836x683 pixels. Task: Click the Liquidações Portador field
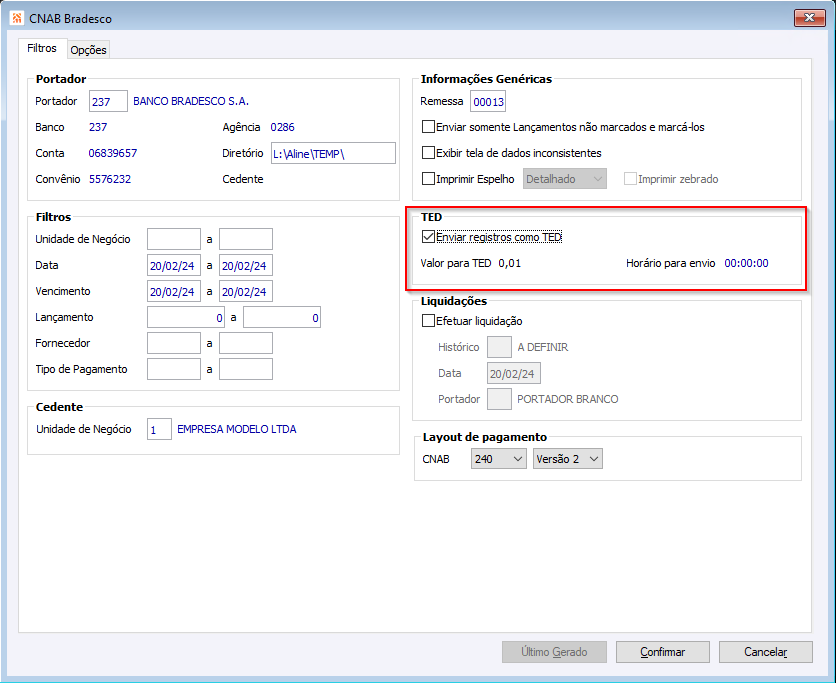click(x=500, y=399)
